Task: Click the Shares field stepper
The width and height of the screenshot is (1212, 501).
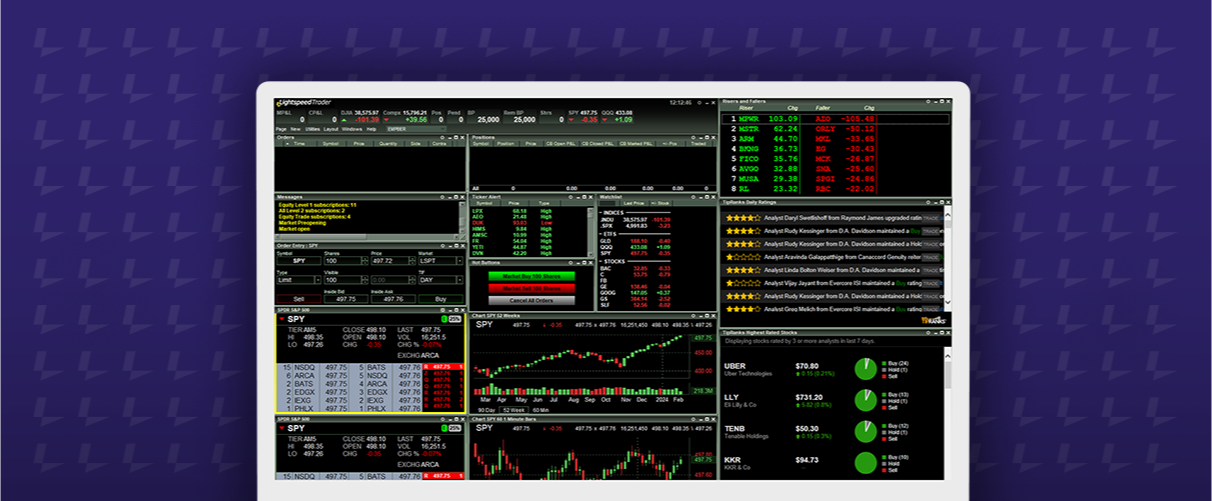Action: coord(365,260)
